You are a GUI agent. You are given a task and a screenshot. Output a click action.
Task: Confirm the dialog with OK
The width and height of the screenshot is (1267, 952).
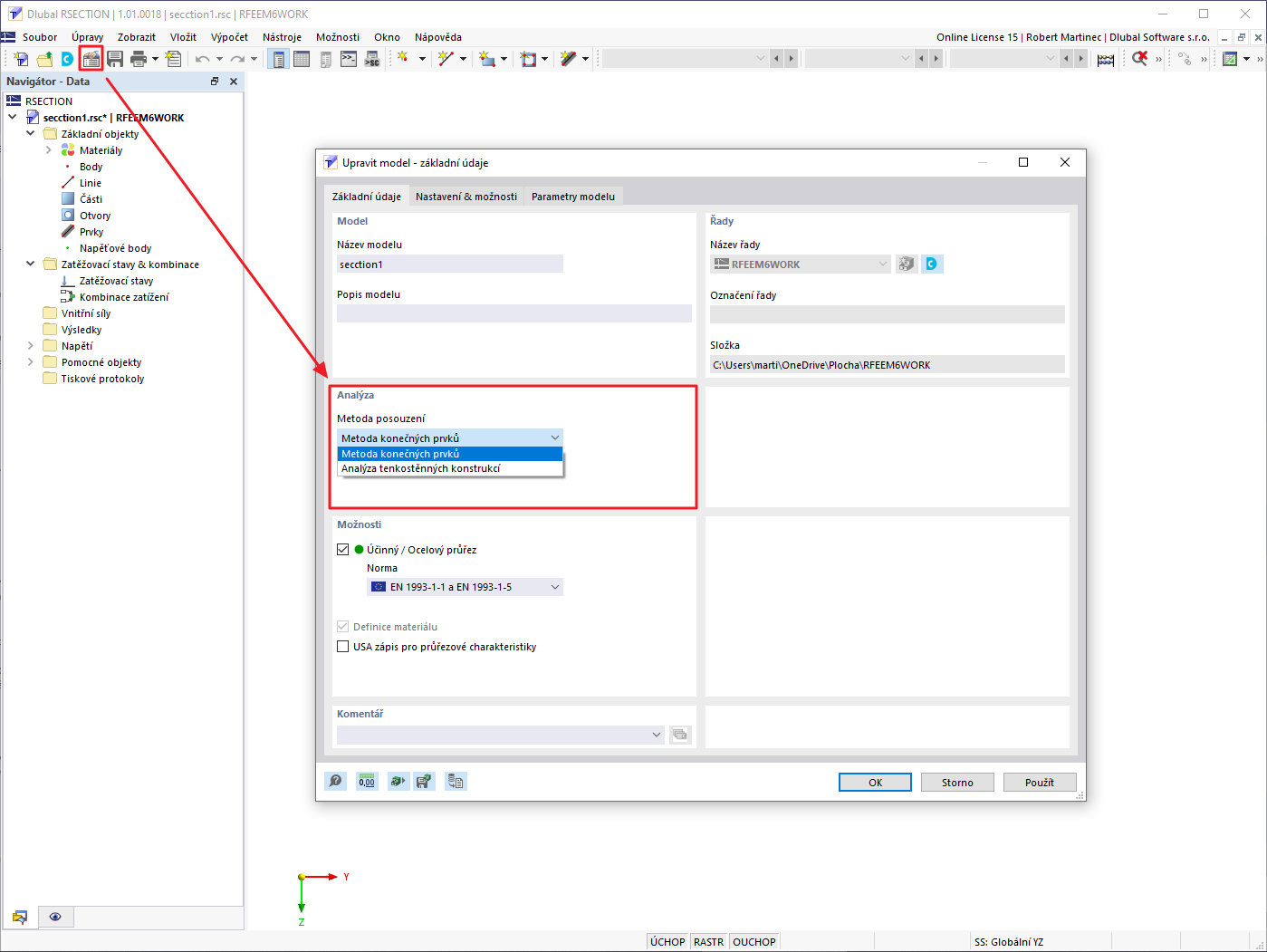point(874,781)
